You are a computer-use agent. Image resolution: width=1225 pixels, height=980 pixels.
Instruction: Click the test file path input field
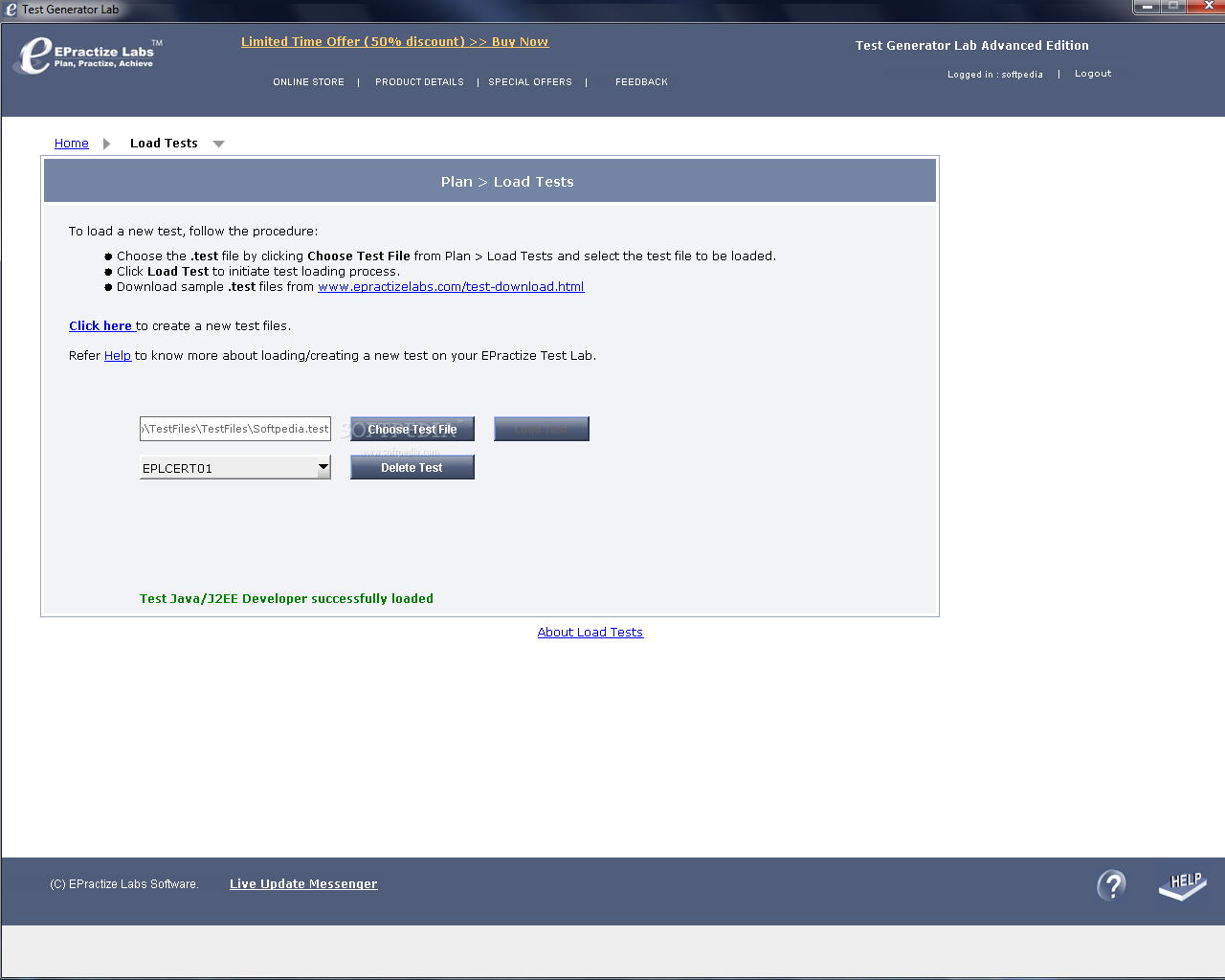coord(235,429)
